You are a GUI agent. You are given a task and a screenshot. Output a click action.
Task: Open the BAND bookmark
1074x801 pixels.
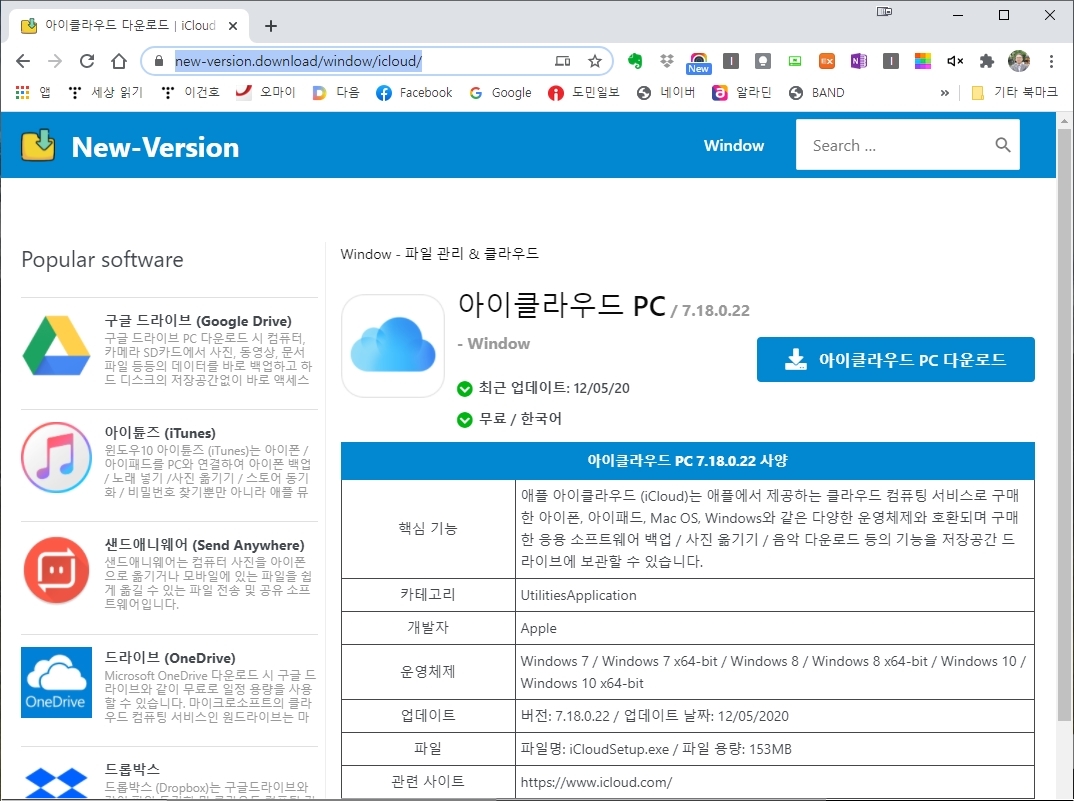tap(816, 93)
